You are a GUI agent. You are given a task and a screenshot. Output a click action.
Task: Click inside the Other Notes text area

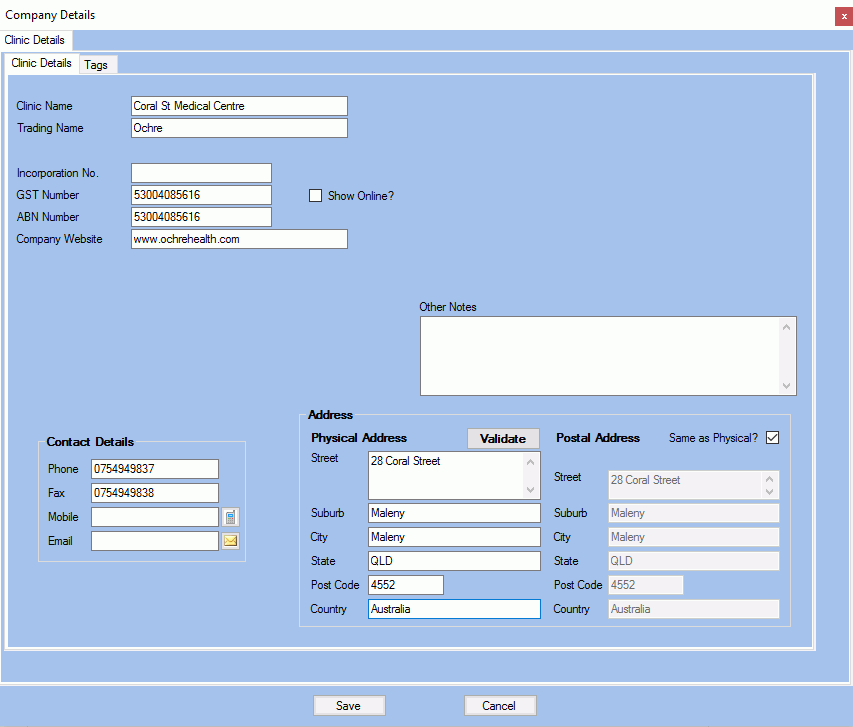pyautogui.click(x=600, y=356)
